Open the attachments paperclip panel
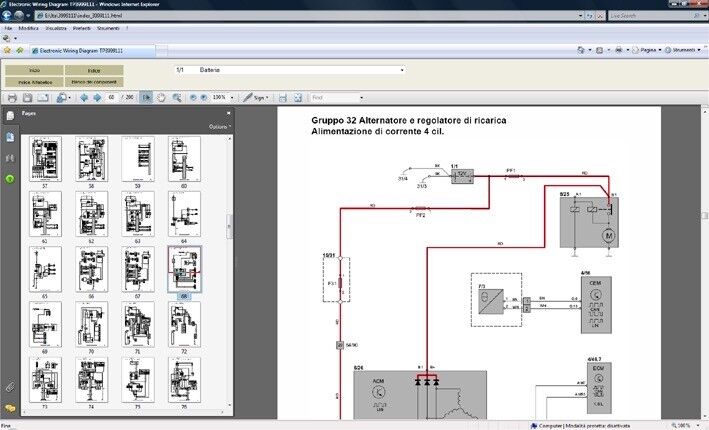This screenshot has width=709, height=430. coord(10,386)
